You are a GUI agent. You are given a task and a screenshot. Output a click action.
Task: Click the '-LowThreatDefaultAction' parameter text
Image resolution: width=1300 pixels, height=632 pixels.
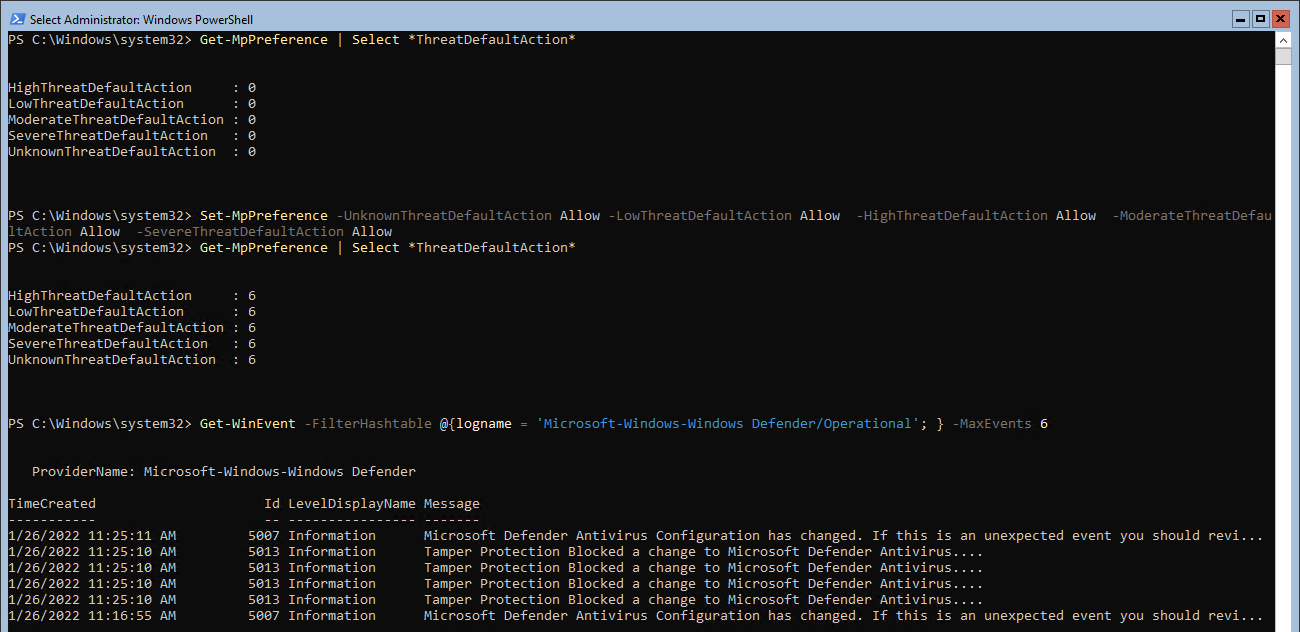click(x=700, y=216)
